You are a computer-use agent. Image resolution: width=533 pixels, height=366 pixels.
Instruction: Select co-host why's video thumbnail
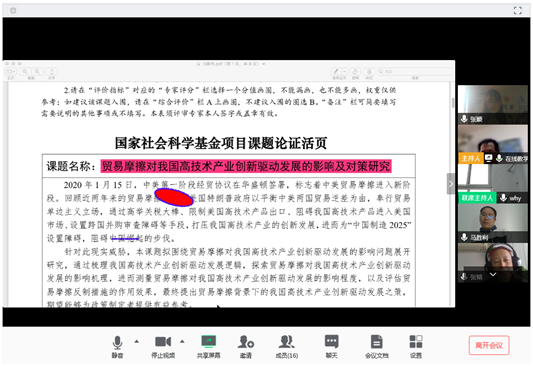click(493, 183)
